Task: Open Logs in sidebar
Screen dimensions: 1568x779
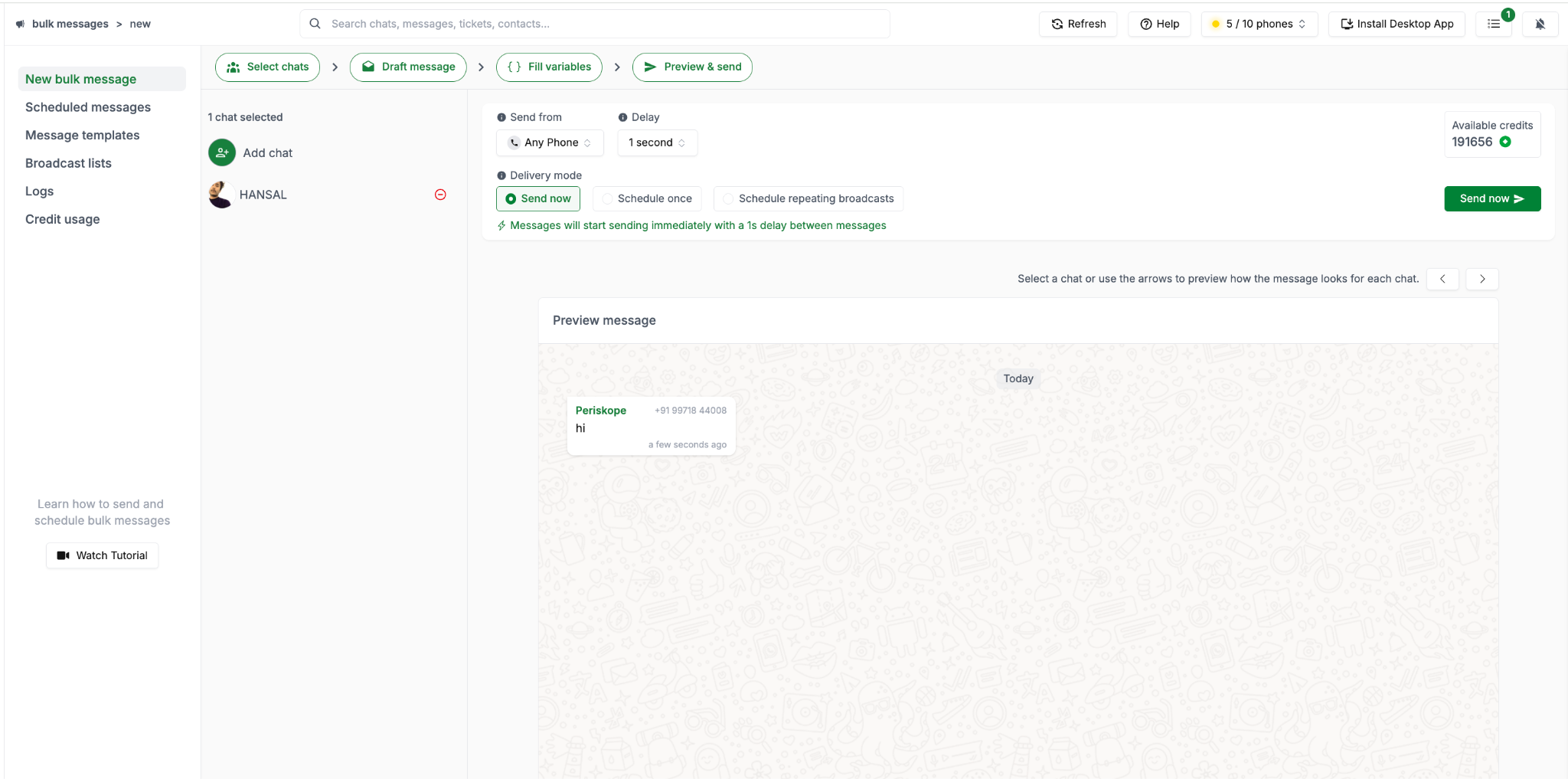Action: pyautogui.click(x=39, y=191)
